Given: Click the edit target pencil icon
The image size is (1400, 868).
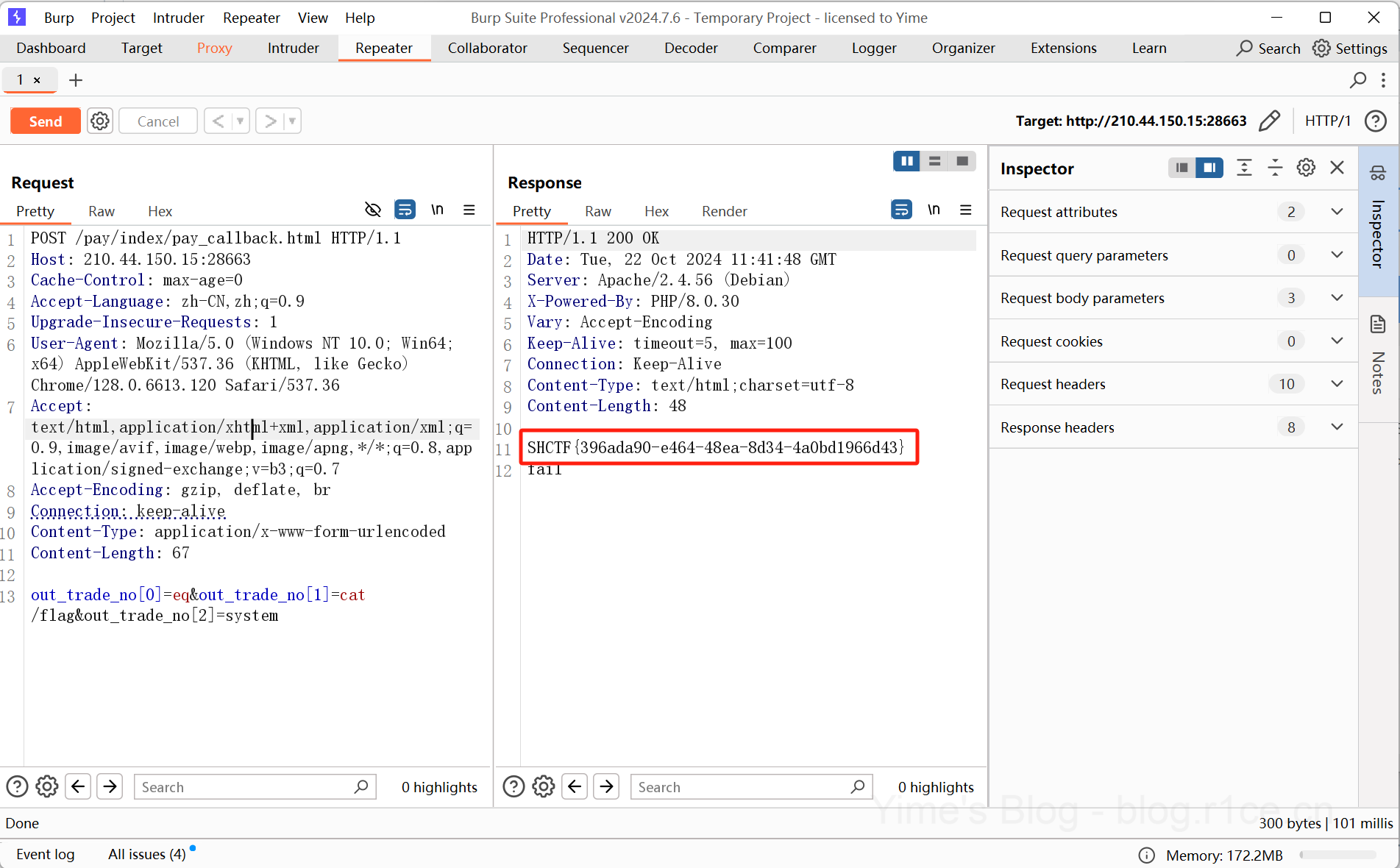Looking at the screenshot, I should point(1269,121).
